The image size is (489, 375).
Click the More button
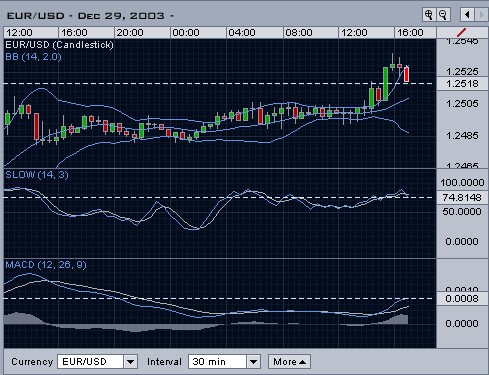click(x=289, y=362)
